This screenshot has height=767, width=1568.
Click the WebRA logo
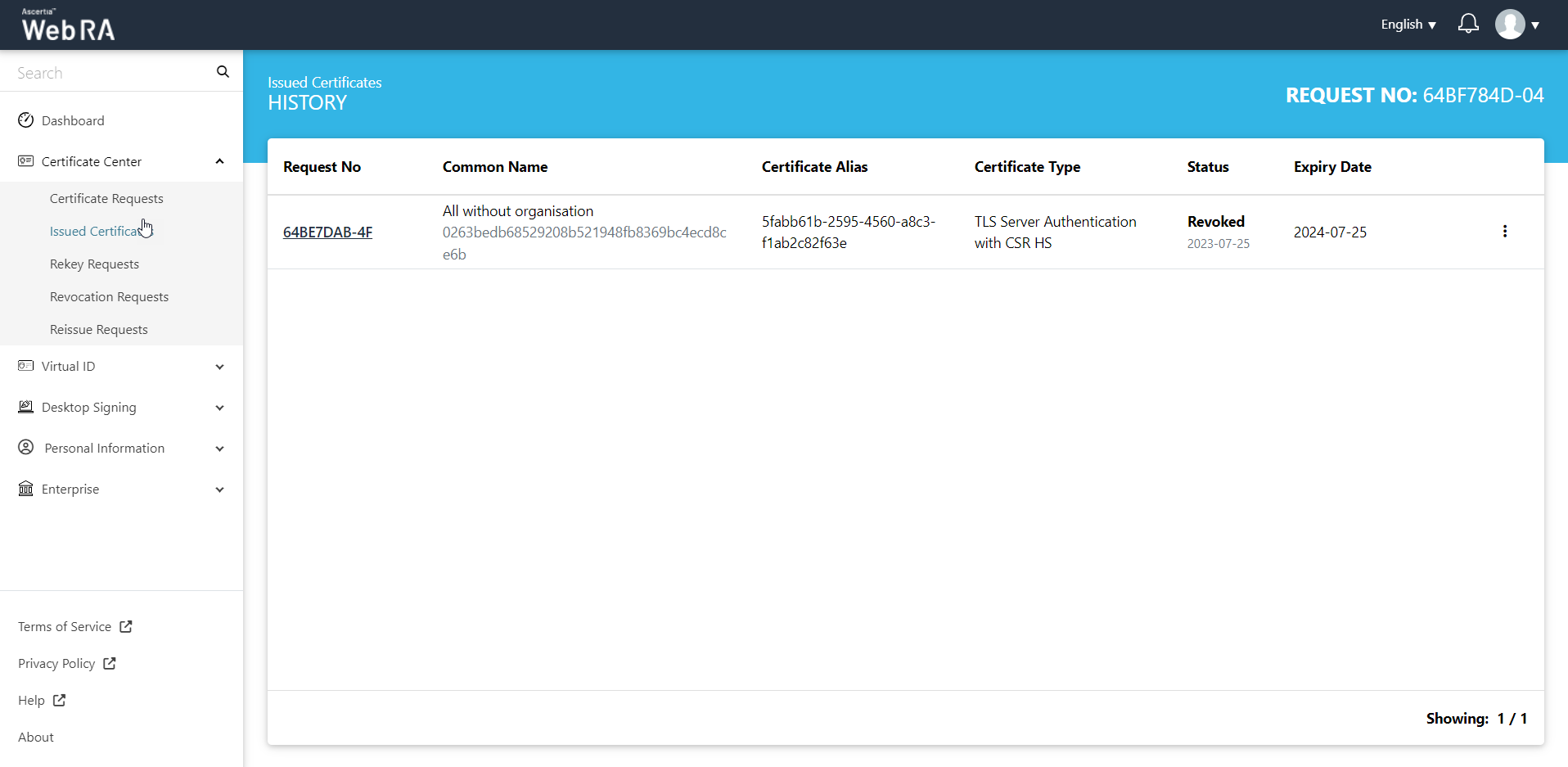[x=68, y=25]
